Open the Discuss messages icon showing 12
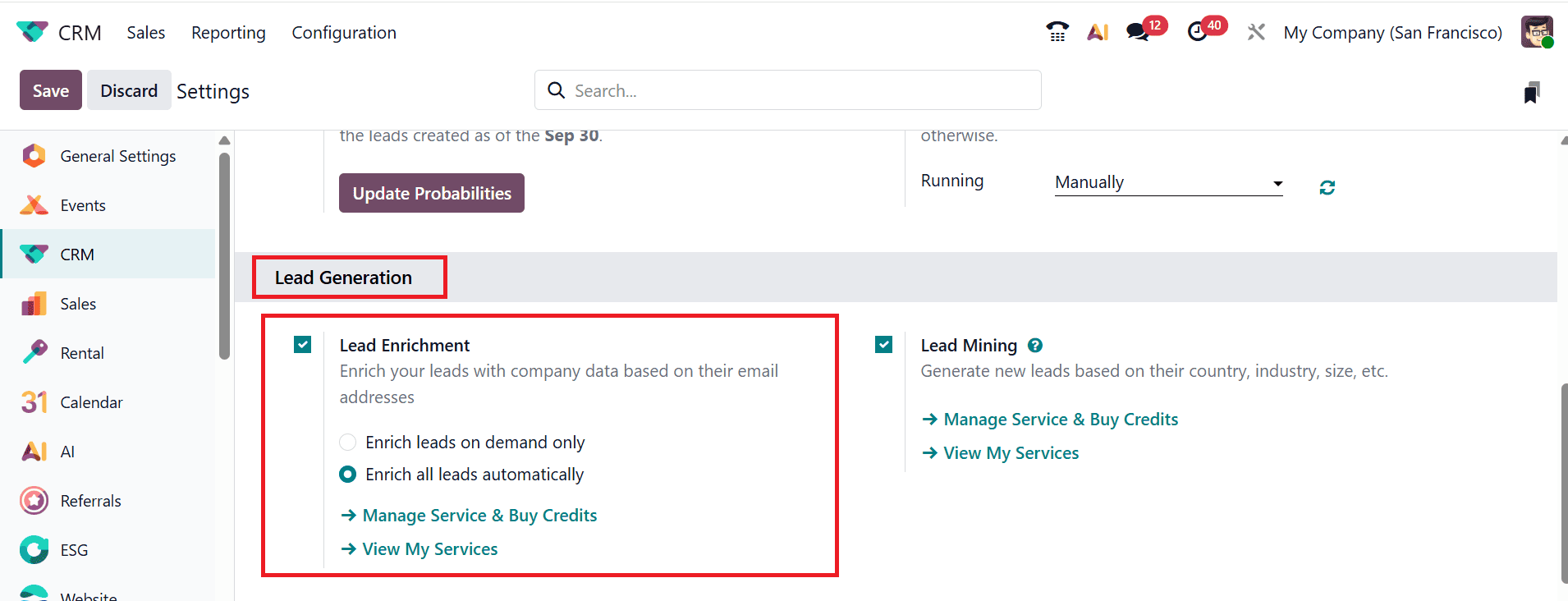Image resolution: width=1568 pixels, height=601 pixels. [x=1139, y=32]
